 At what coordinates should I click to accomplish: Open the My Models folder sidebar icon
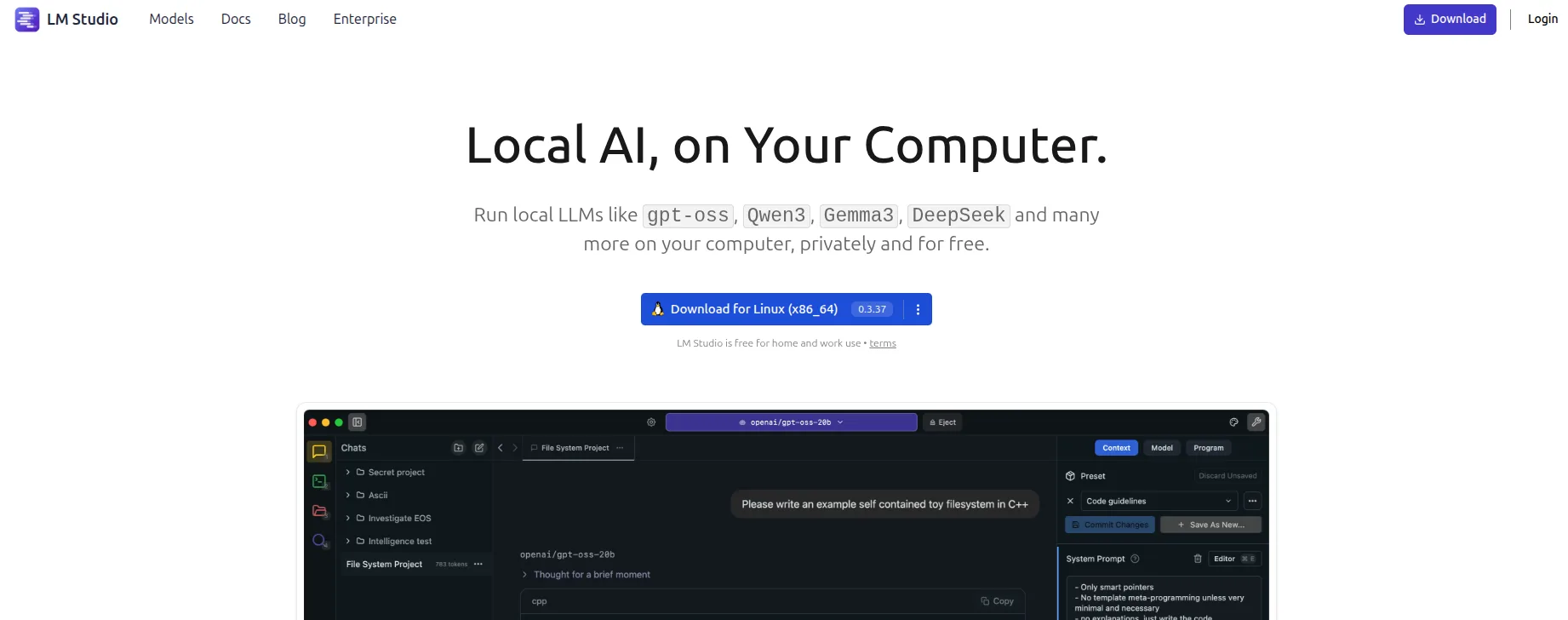[x=319, y=511]
